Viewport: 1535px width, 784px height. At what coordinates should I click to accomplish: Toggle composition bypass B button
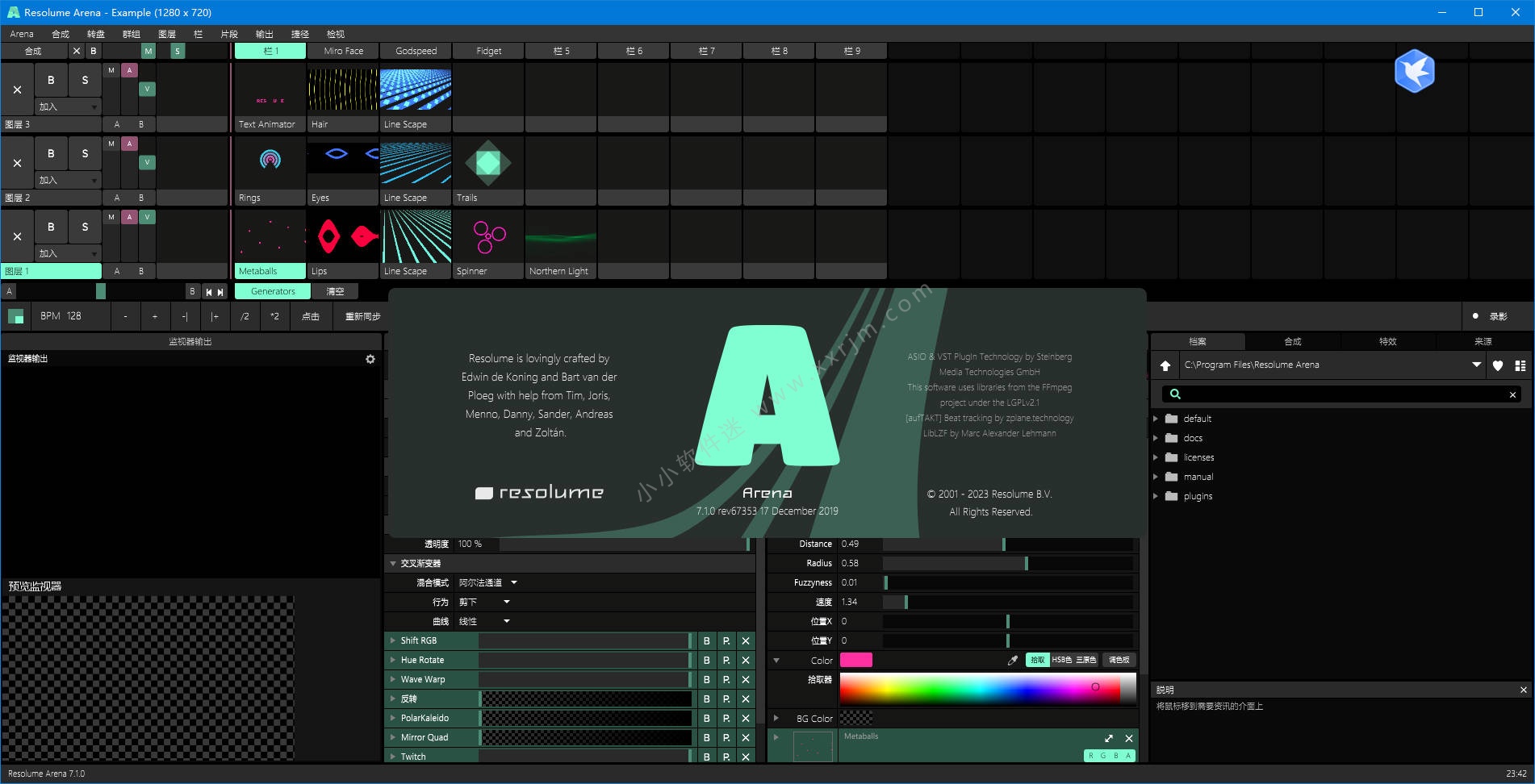[x=94, y=51]
